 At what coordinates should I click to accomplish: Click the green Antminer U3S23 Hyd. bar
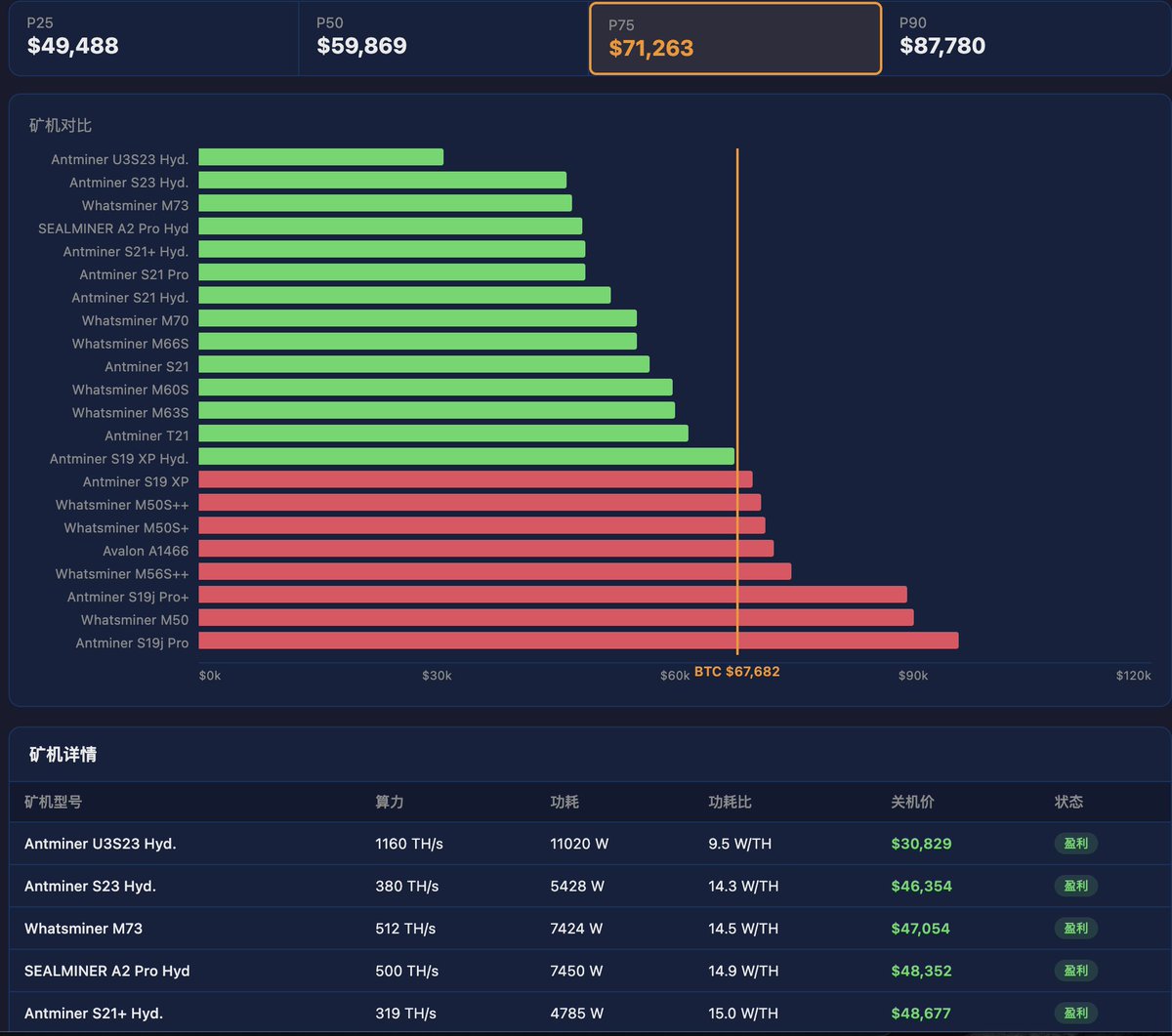click(x=321, y=157)
